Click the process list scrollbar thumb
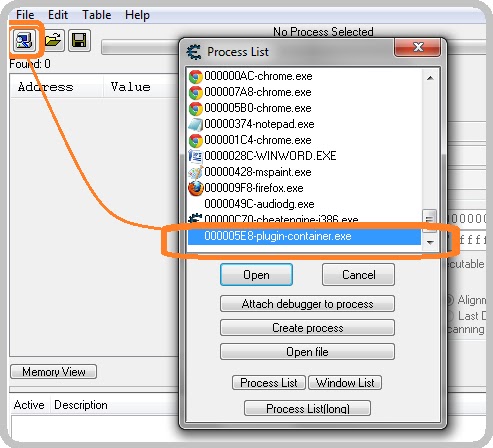 (430, 220)
